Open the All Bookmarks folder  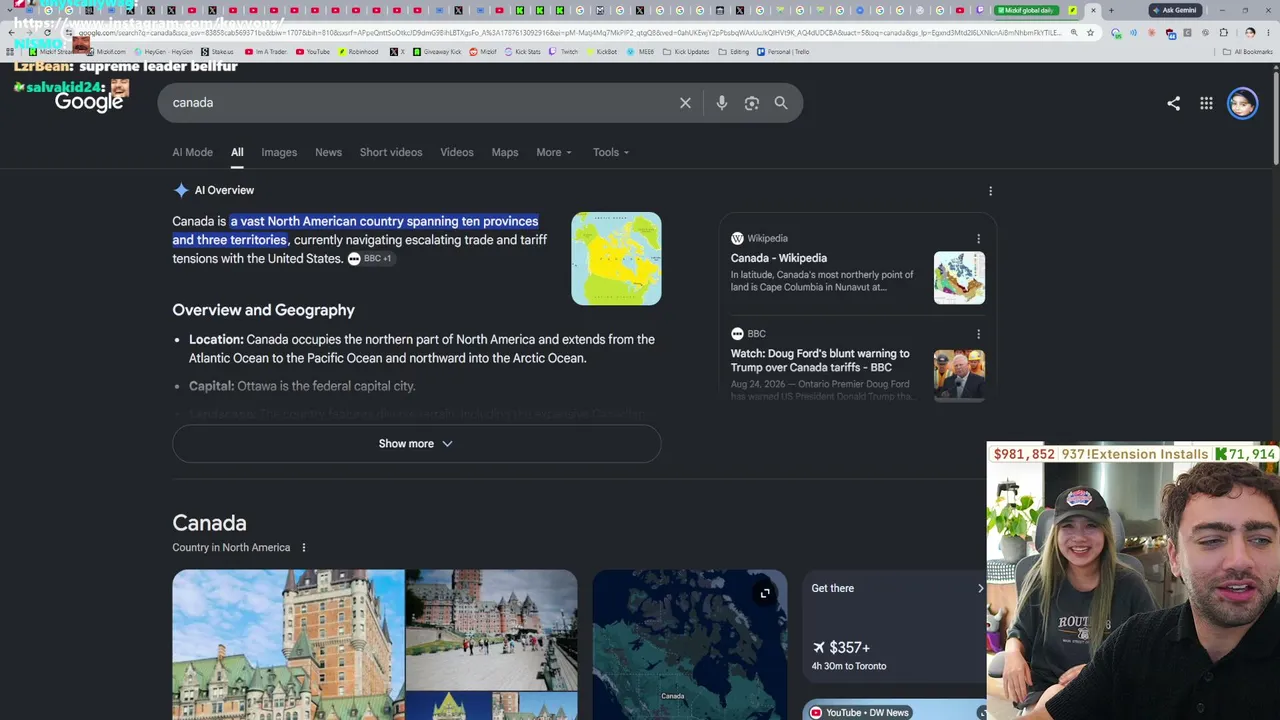(x=1248, y=52)
